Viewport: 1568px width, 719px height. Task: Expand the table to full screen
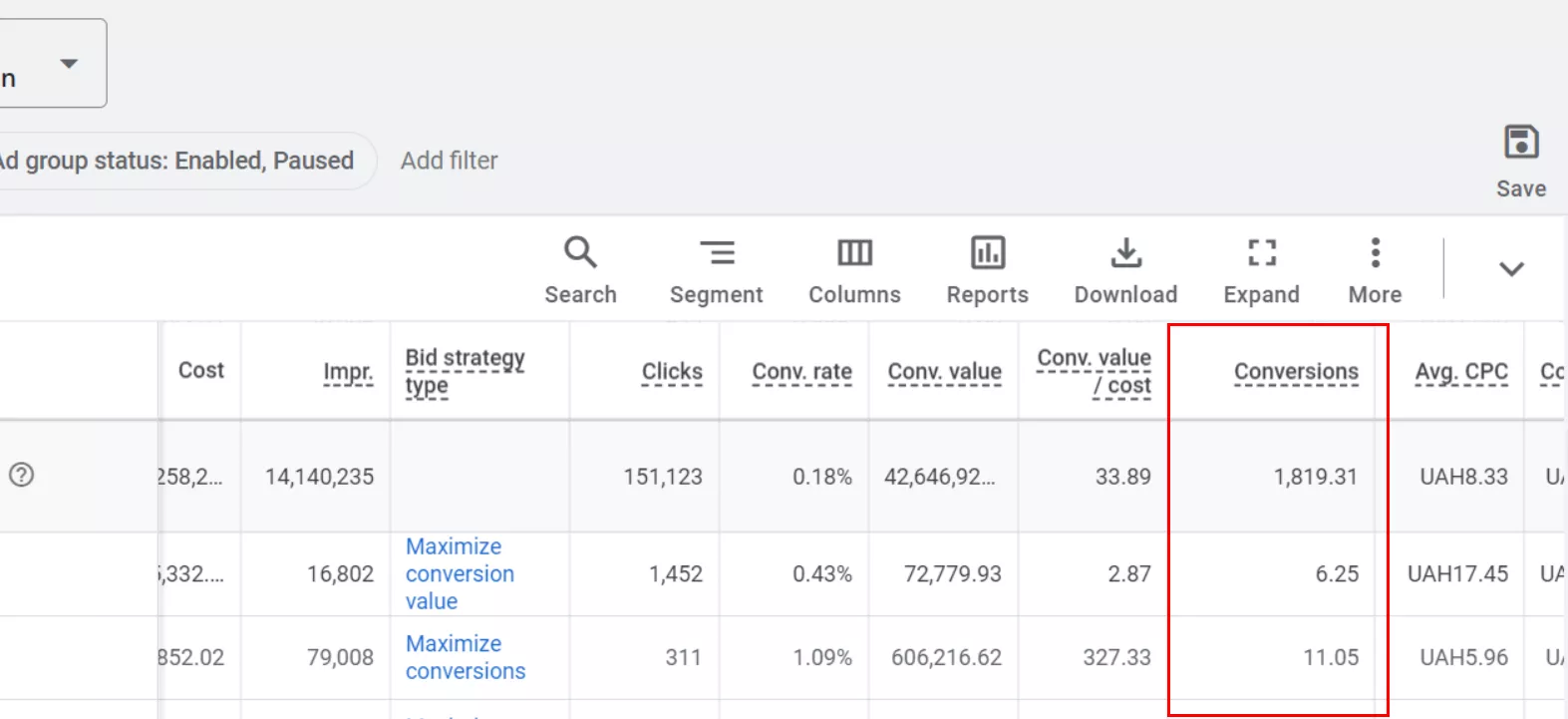click(x=1261, y=270)
